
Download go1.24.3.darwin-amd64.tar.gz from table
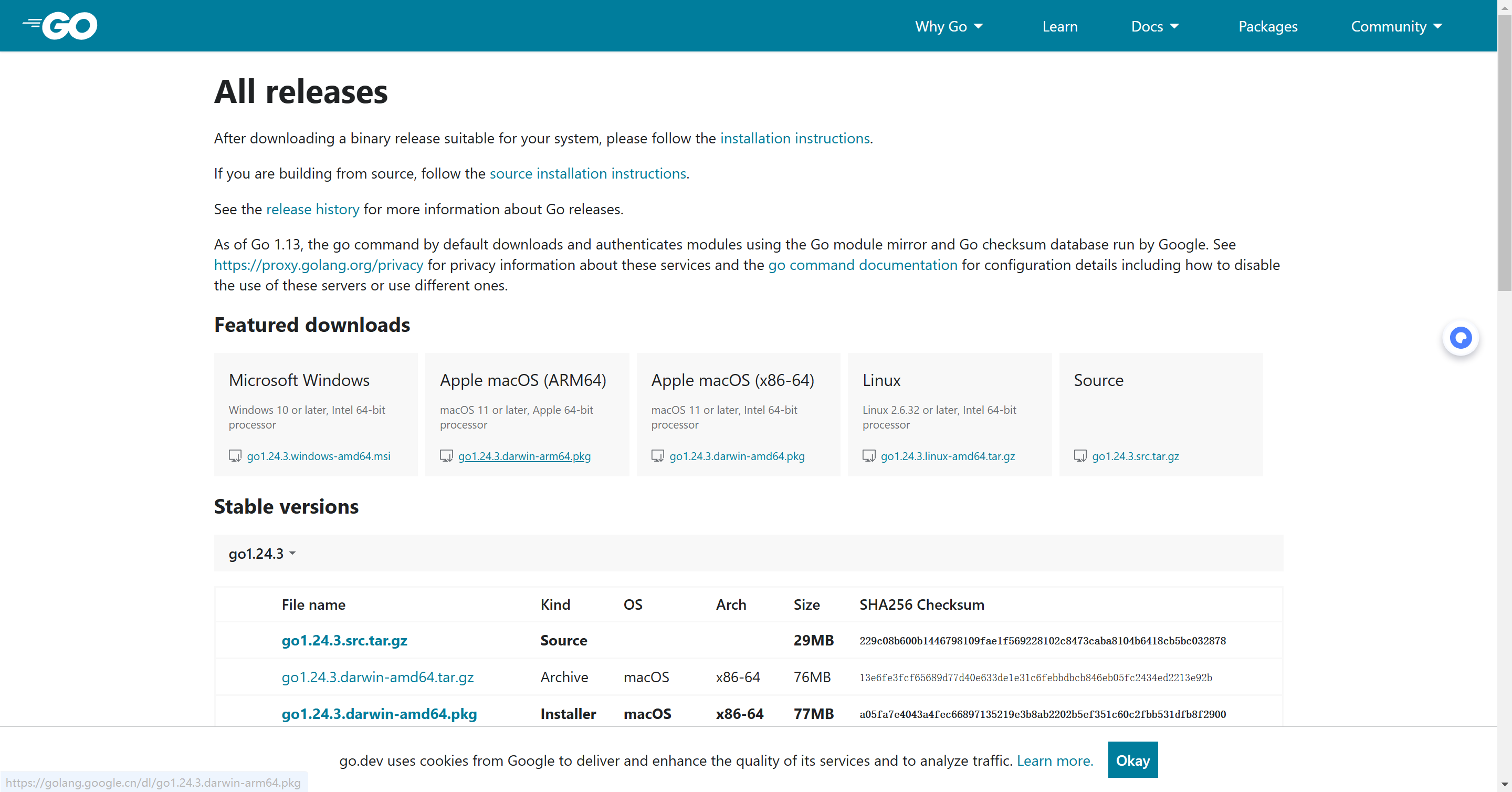pos(377,678)
